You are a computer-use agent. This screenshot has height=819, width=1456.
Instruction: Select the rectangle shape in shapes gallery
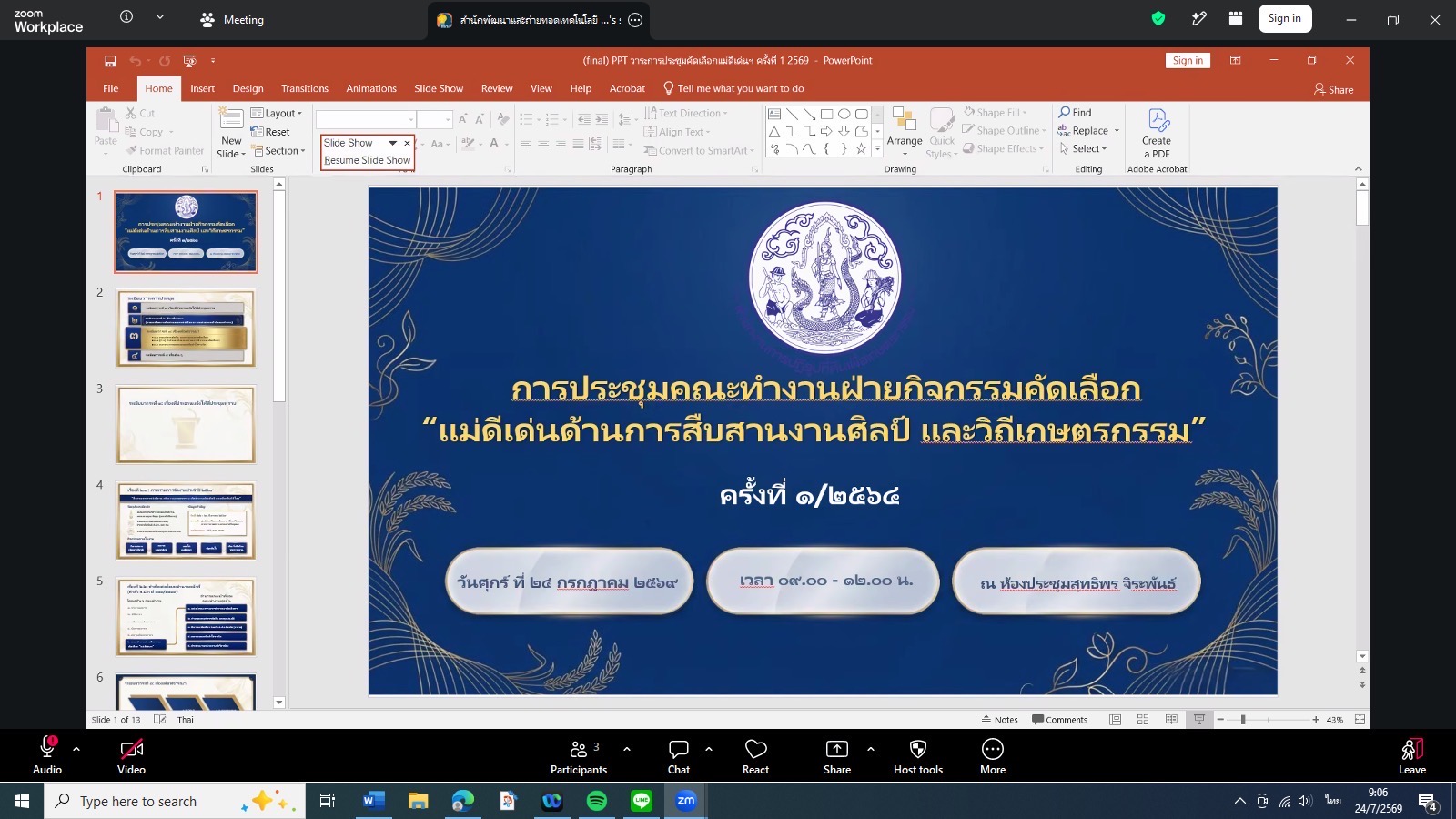(x=826, y=114)
